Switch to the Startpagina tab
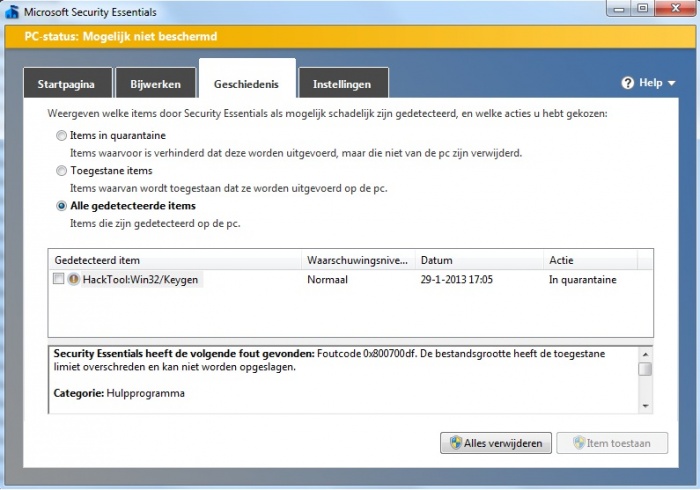This screenshot has width=700, height=490. pyautogui.click(x=68, y=83)
